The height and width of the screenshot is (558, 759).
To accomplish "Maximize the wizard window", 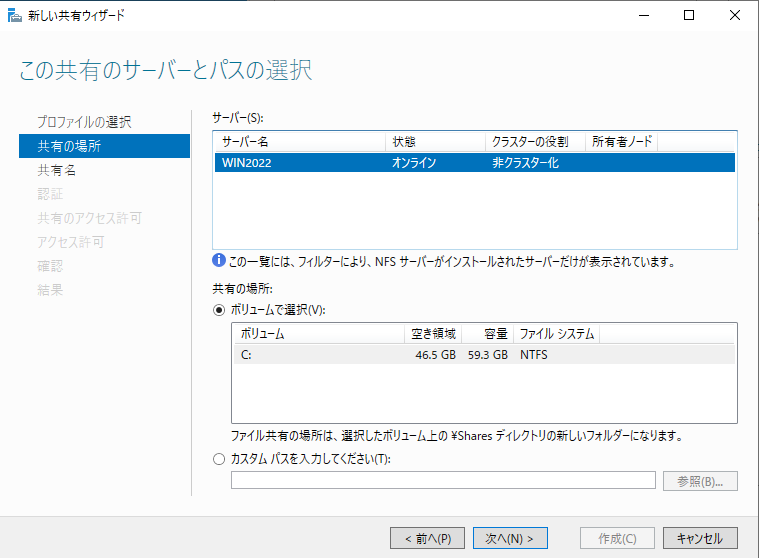I will click(x=689, y=15).
